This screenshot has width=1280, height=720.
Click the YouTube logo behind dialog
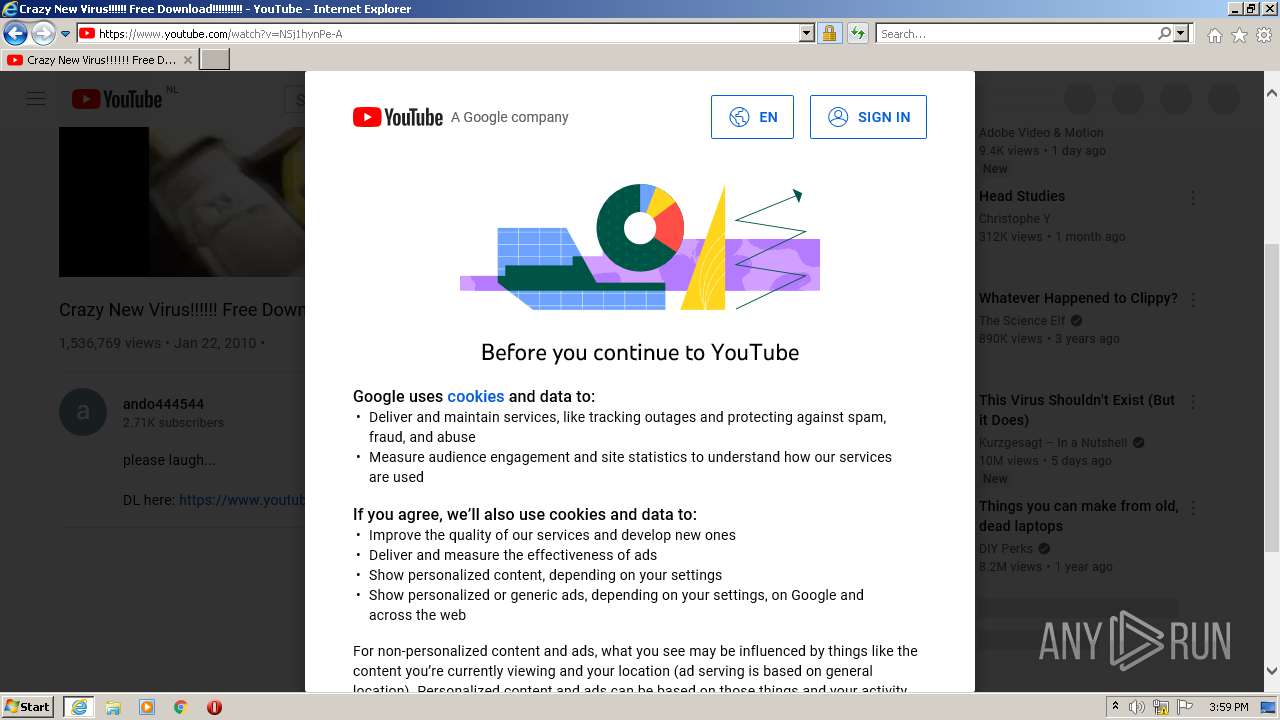116,99
